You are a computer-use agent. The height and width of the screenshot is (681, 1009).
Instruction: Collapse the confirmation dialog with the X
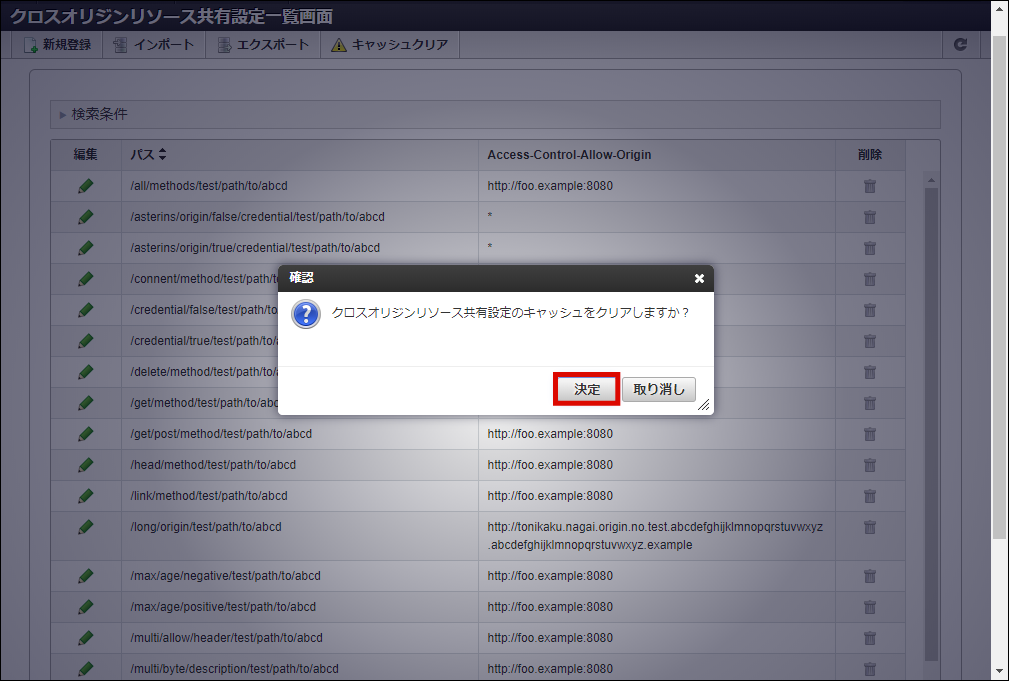pos(698,279)
